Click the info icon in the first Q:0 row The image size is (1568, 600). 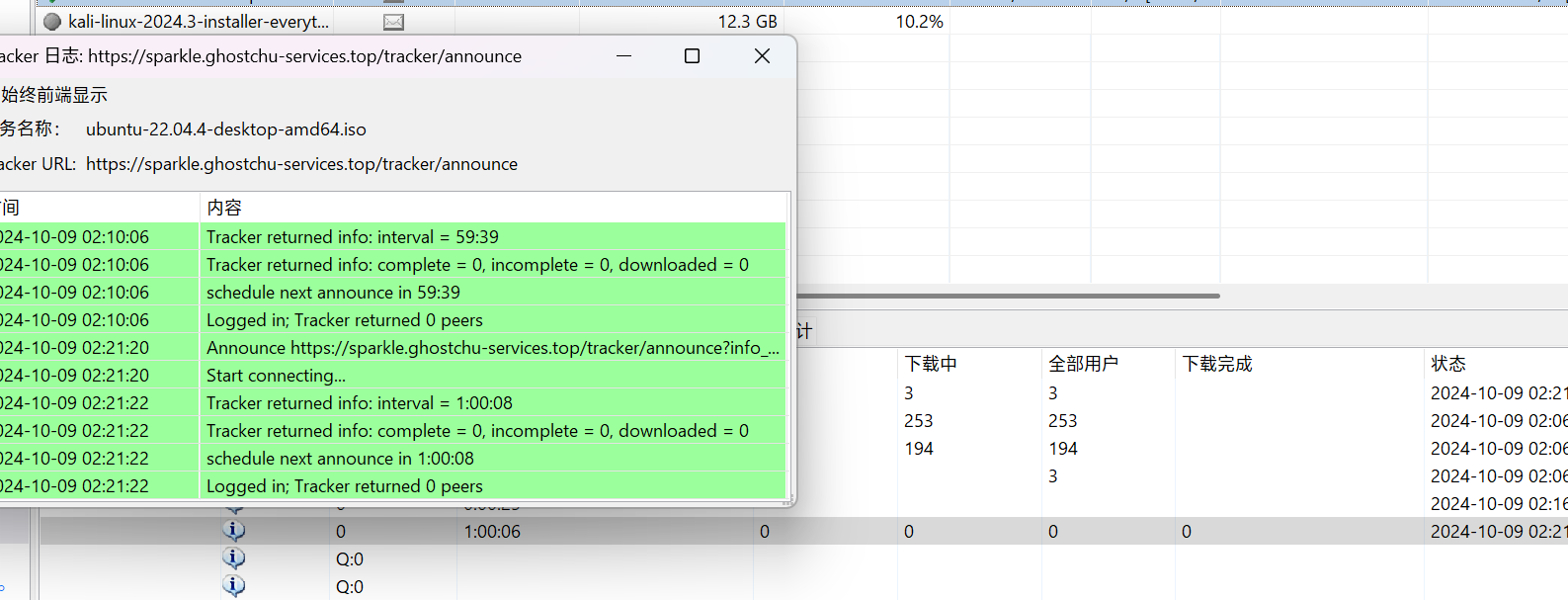(234, 558)
